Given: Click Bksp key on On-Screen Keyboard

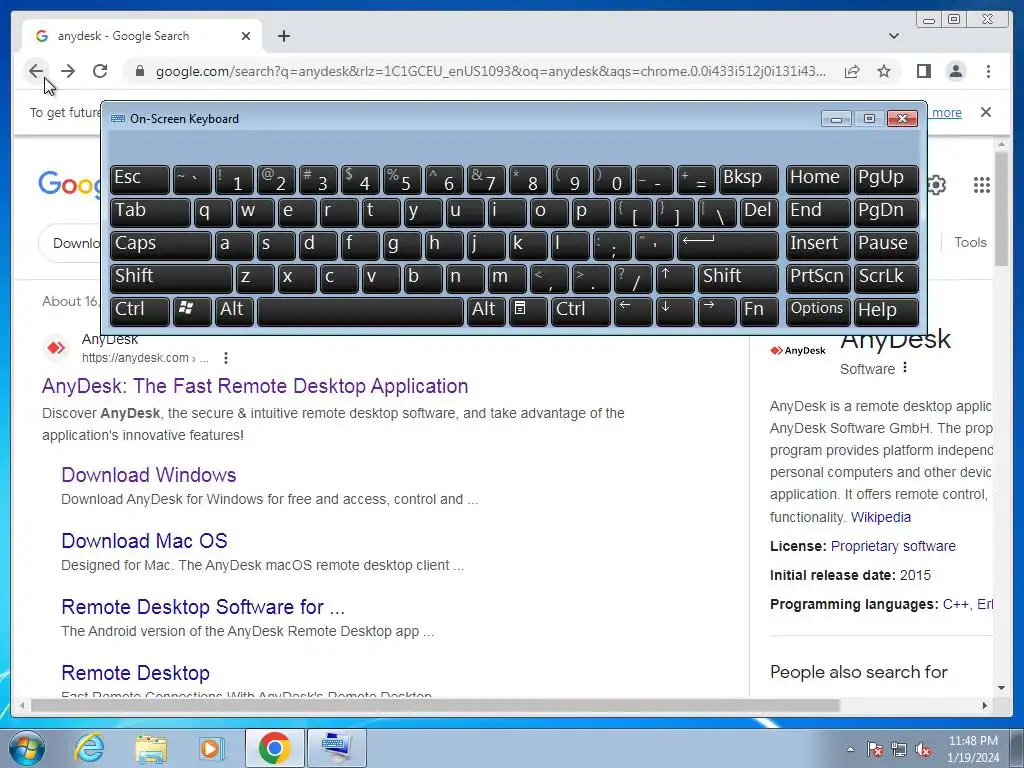Looking at the screenshot, I should point(748,179).
